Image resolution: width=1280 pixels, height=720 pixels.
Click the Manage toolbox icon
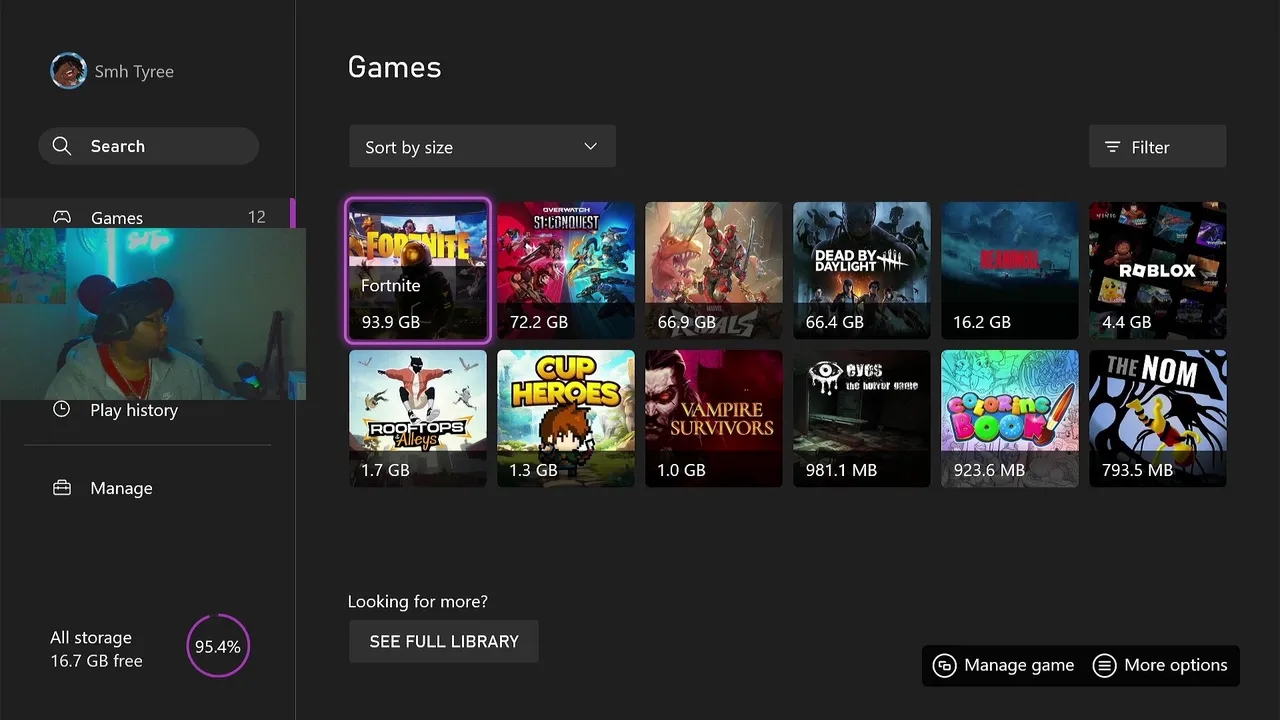(62, 488)
